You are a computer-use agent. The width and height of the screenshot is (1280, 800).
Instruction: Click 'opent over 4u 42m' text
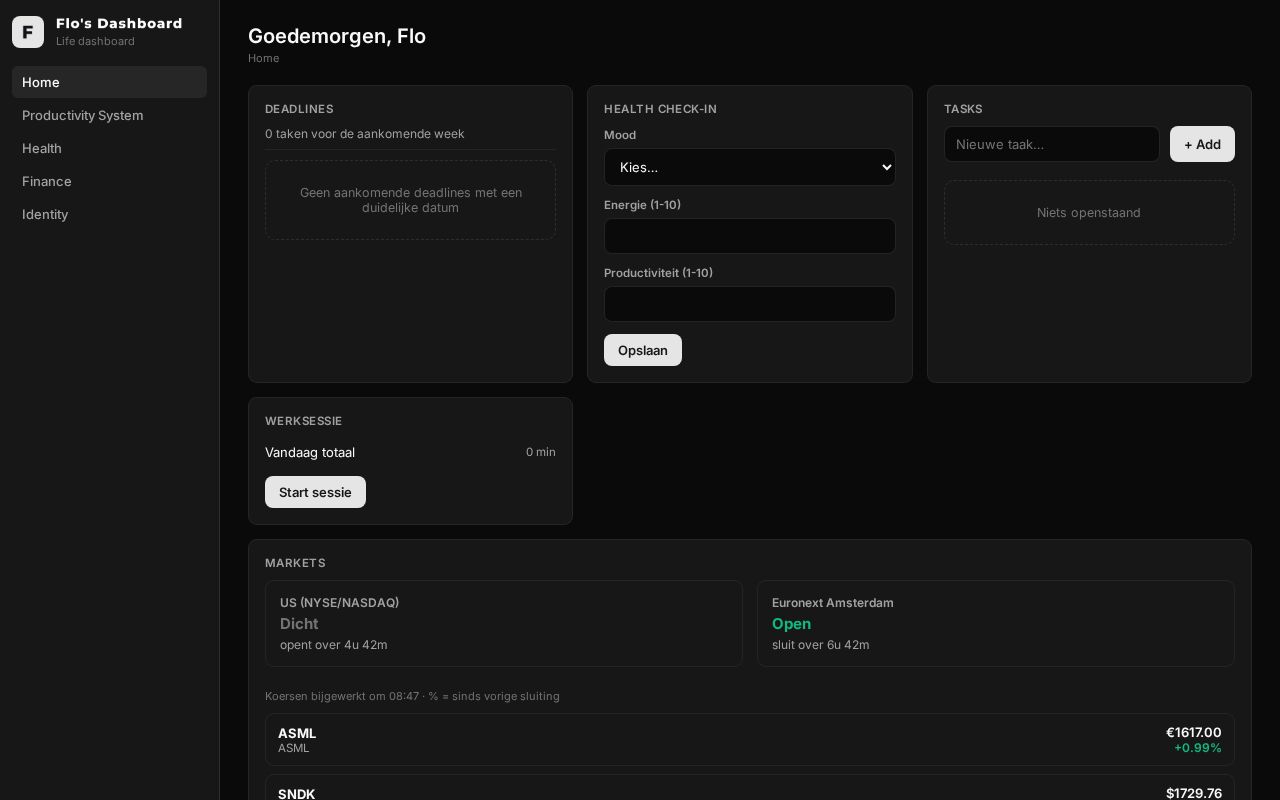334,645
